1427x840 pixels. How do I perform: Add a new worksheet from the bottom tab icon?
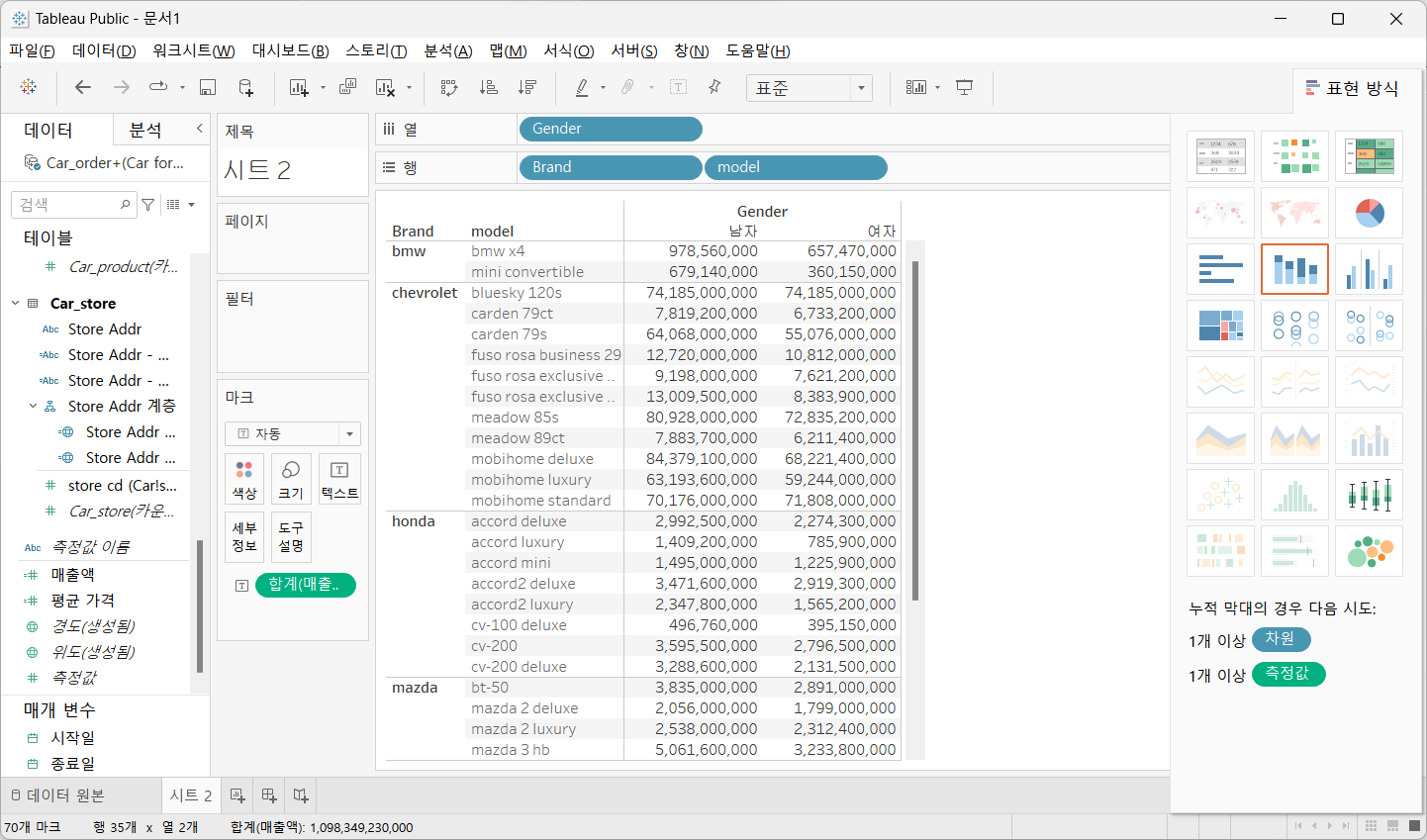coord(238,794)
